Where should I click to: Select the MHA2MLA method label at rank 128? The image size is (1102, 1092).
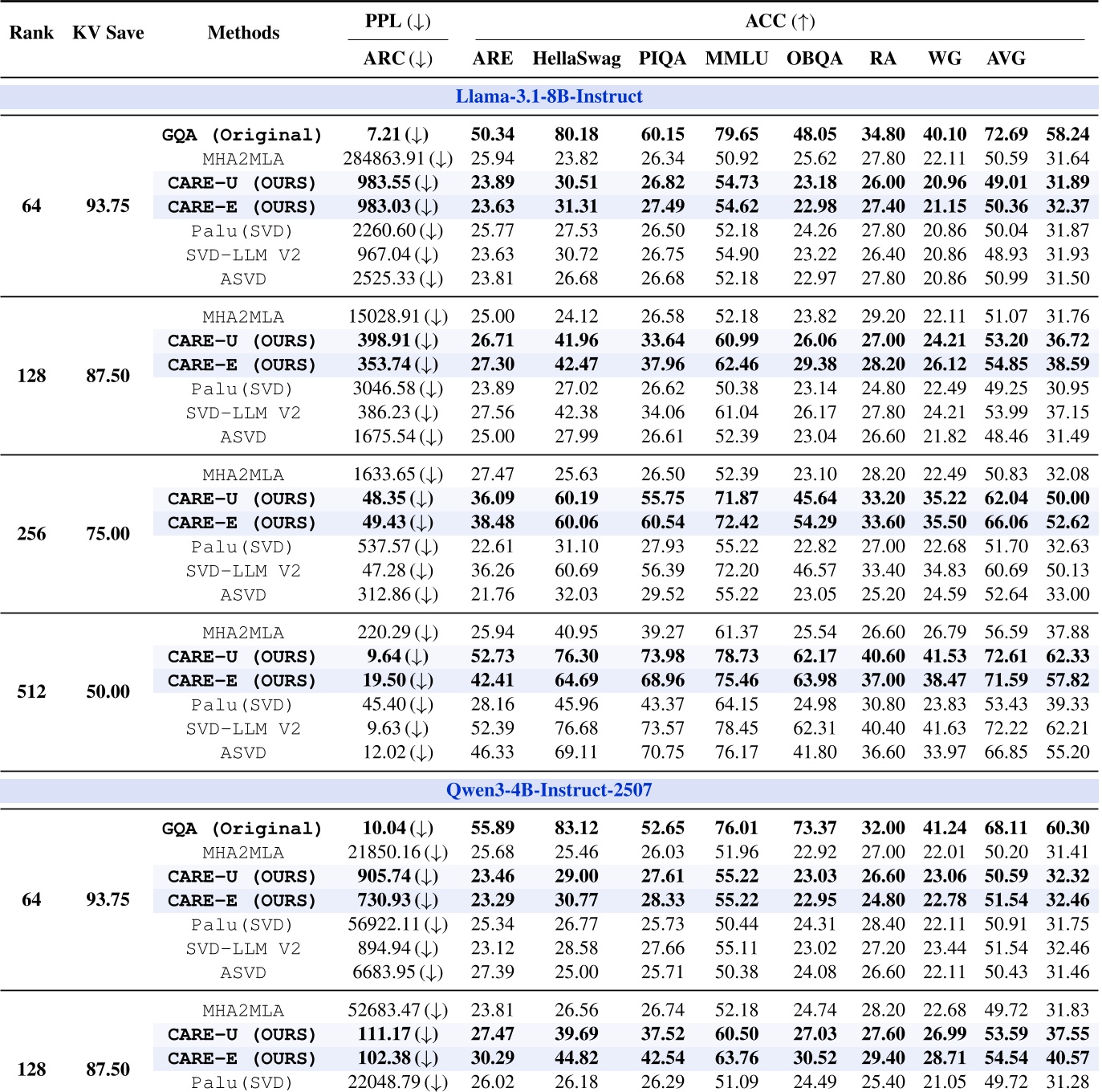[242, 316]
